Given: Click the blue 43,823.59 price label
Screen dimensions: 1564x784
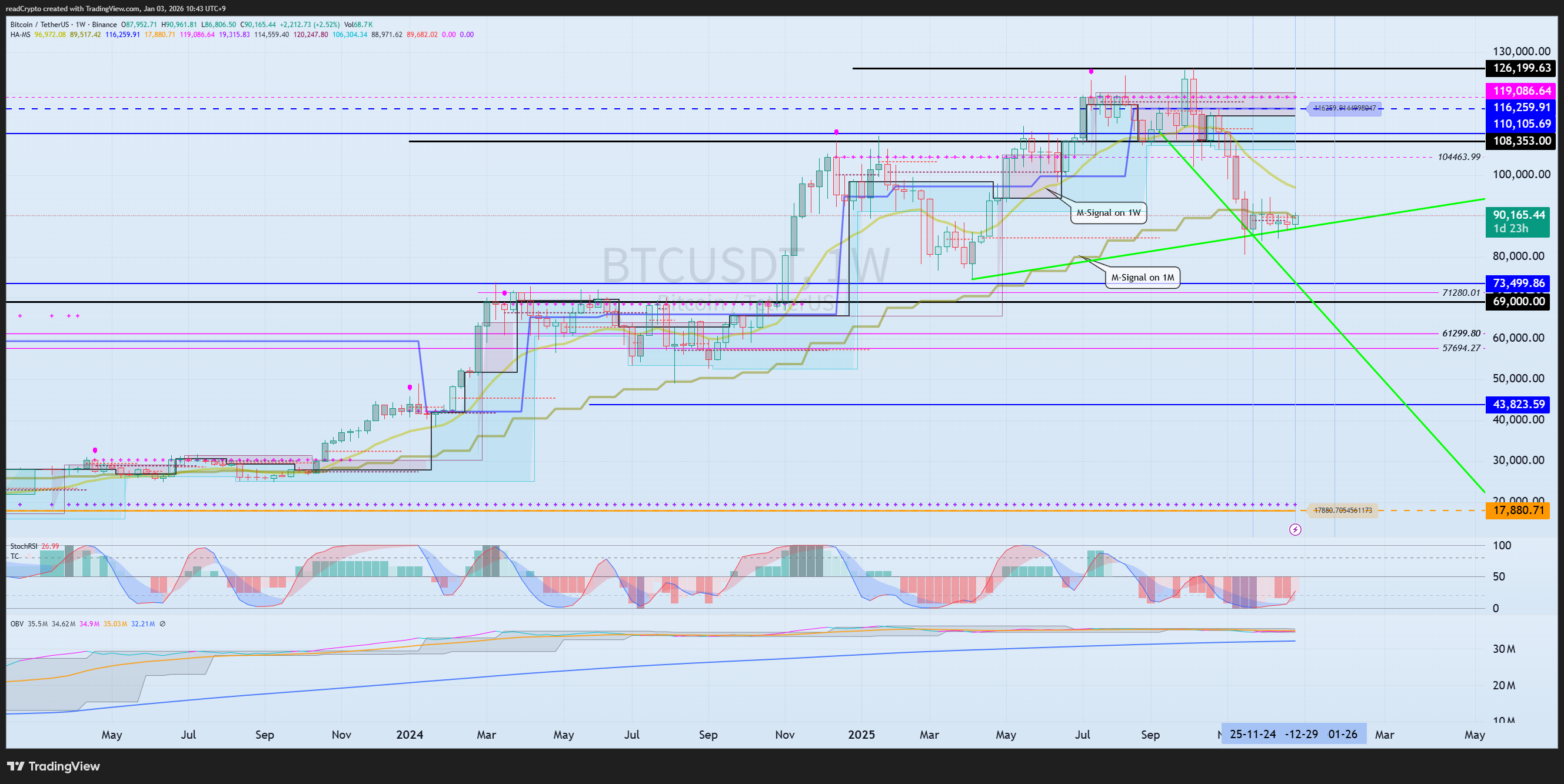Looking at the screenshot, I should point(1518,405).
